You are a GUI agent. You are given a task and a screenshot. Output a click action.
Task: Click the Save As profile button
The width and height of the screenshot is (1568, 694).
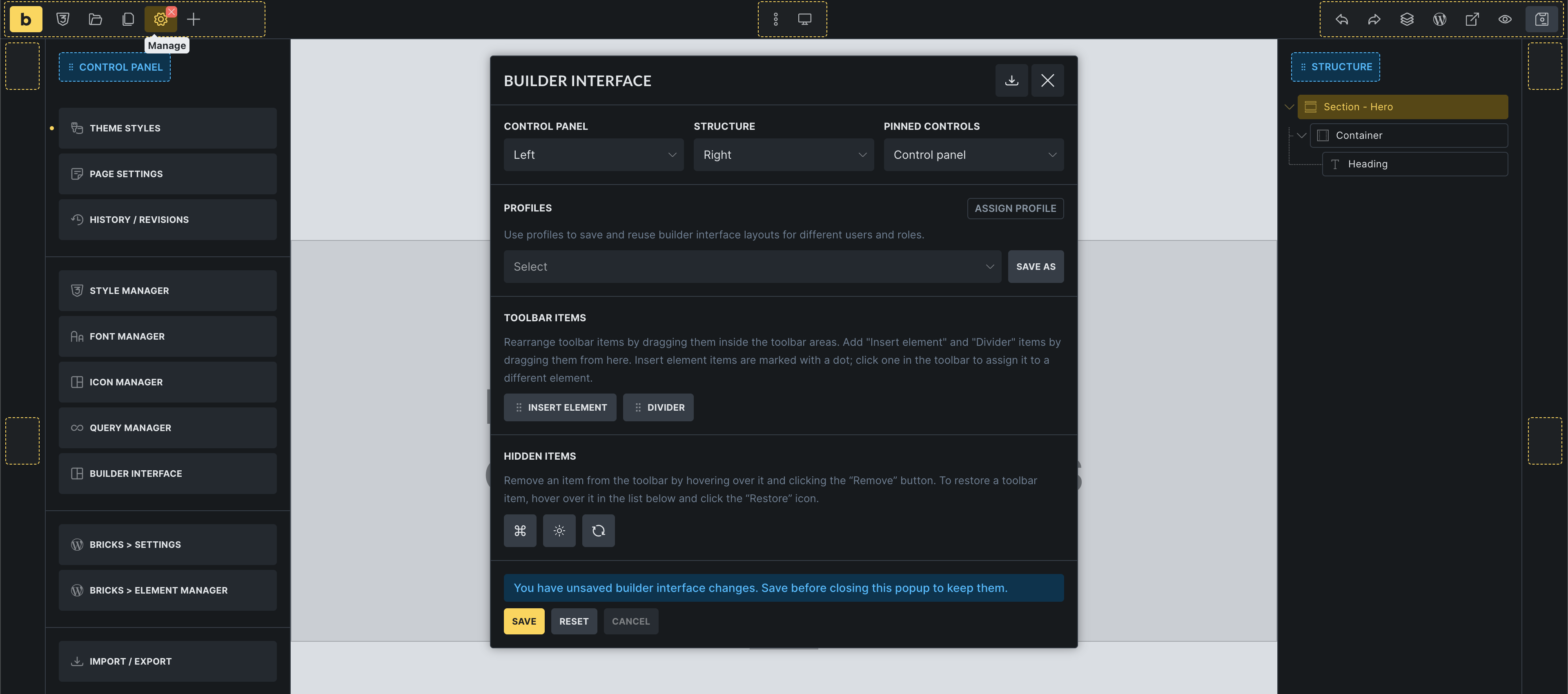pyautogui.click(x=1036, y=267)
